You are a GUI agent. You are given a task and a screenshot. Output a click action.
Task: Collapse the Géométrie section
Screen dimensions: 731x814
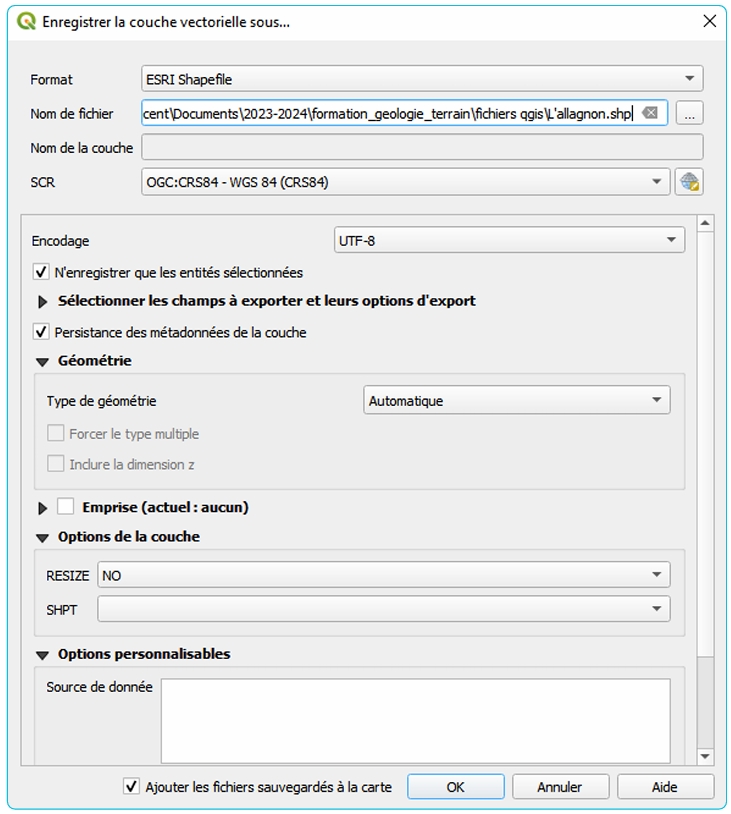(x=42, y=361)
